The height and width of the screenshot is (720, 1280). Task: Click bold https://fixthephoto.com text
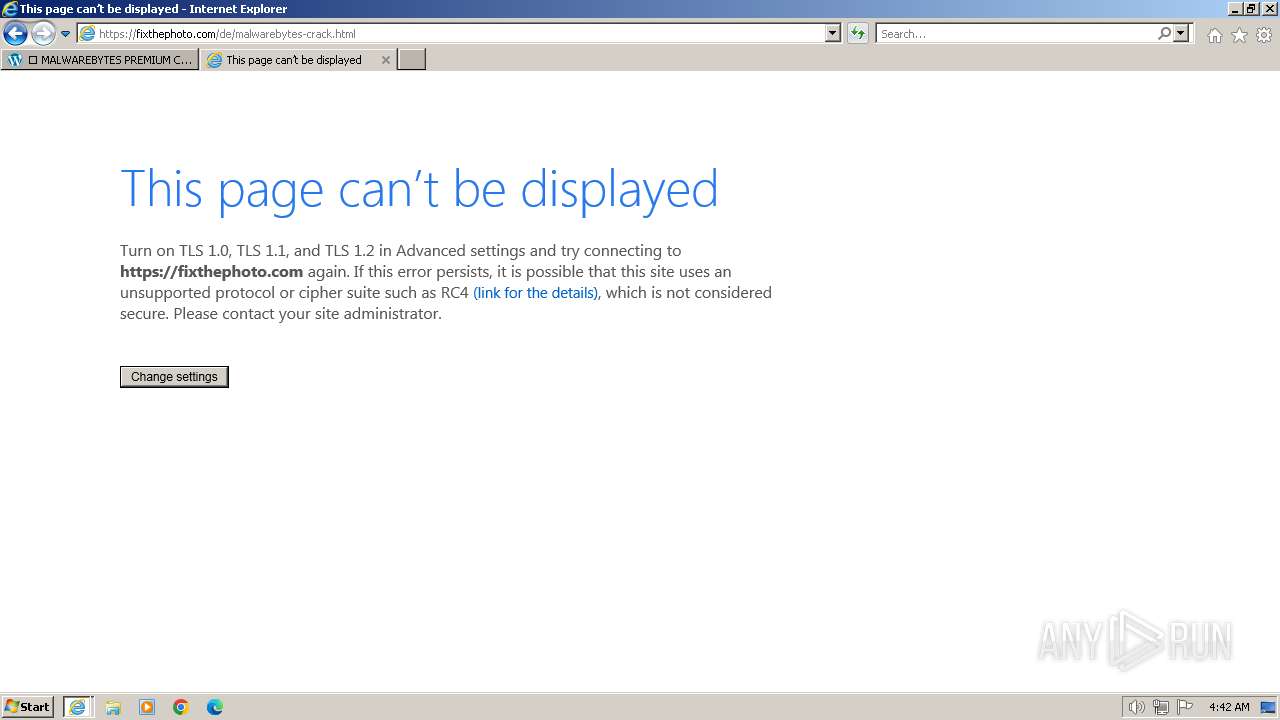pyautogui.click(x=211, y=272)
